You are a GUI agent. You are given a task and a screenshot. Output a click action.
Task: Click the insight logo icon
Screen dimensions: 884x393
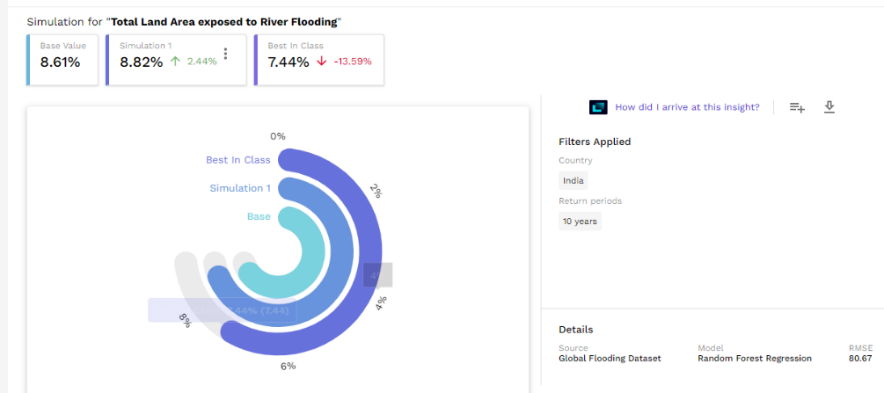click(x=598, y=107)
